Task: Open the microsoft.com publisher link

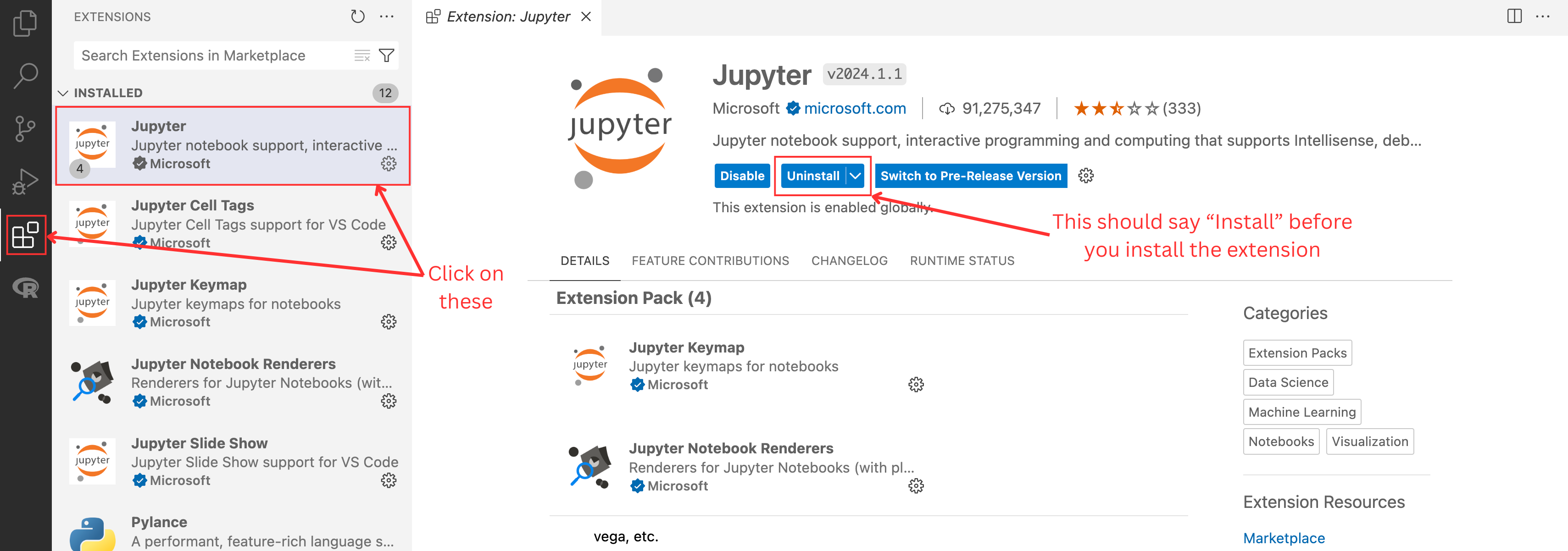Action: click(x=855, y=108)
